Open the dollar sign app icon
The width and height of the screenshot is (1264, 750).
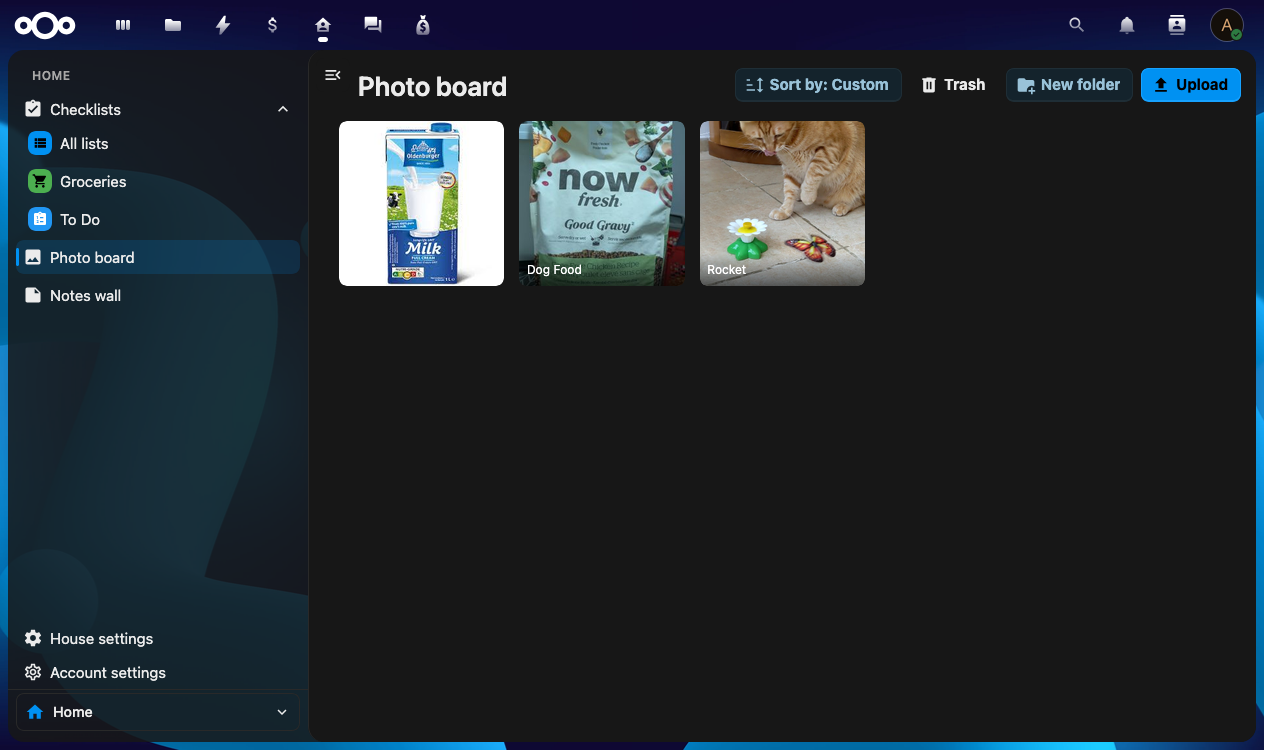coord(273,25)
